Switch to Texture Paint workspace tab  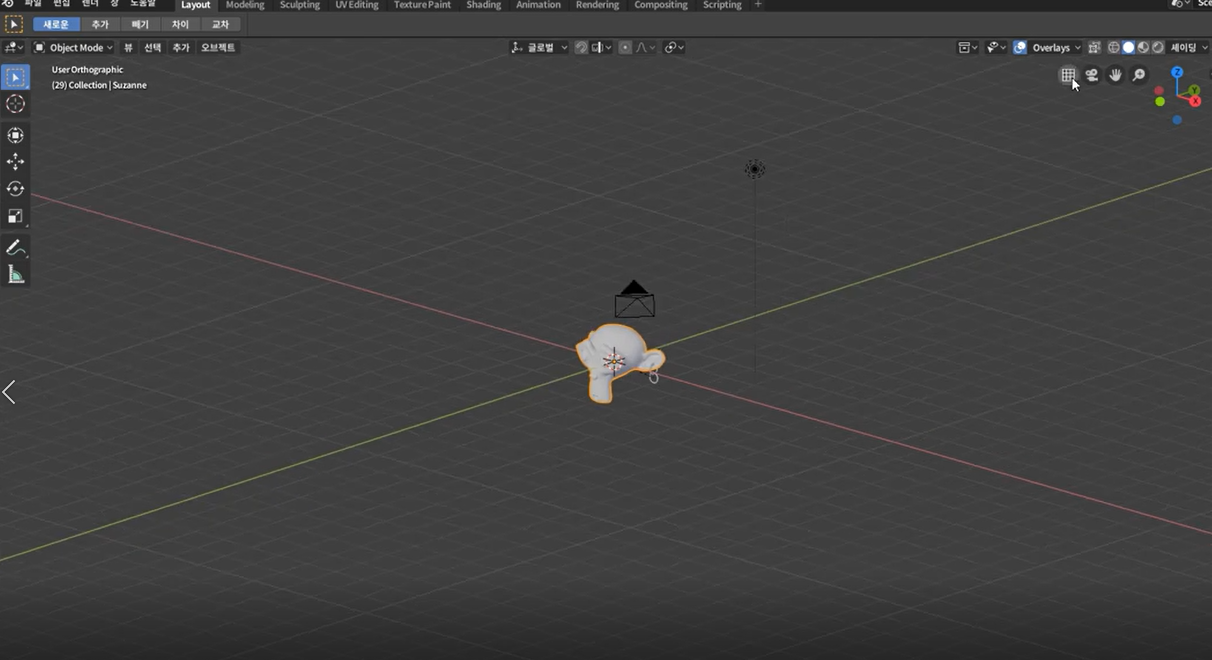click(422, 5)
